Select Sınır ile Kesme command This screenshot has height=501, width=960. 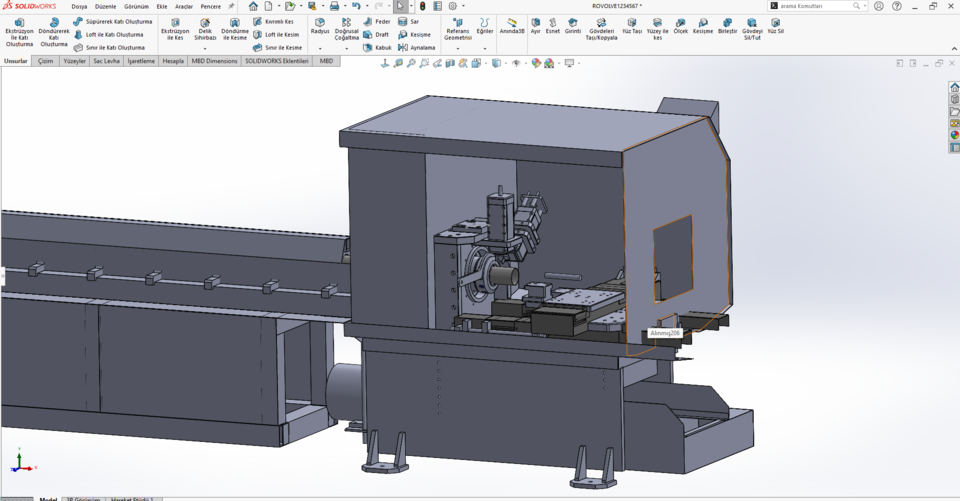[x=277, y=47]
